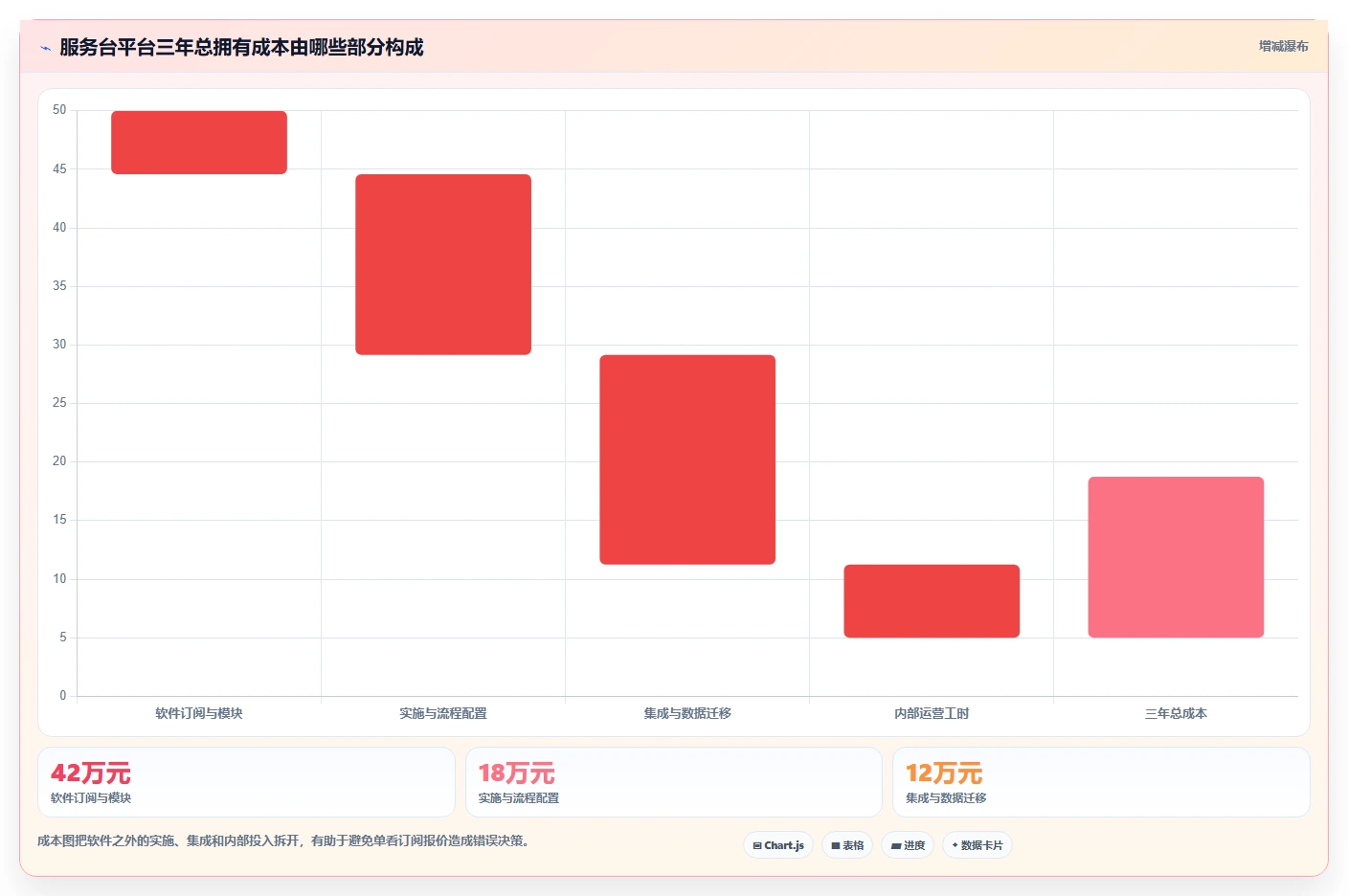Click the 实施与流程配置 caption under 18万元
The height and width of the screenshot is (896, 1348).
(x=519, y=798)
